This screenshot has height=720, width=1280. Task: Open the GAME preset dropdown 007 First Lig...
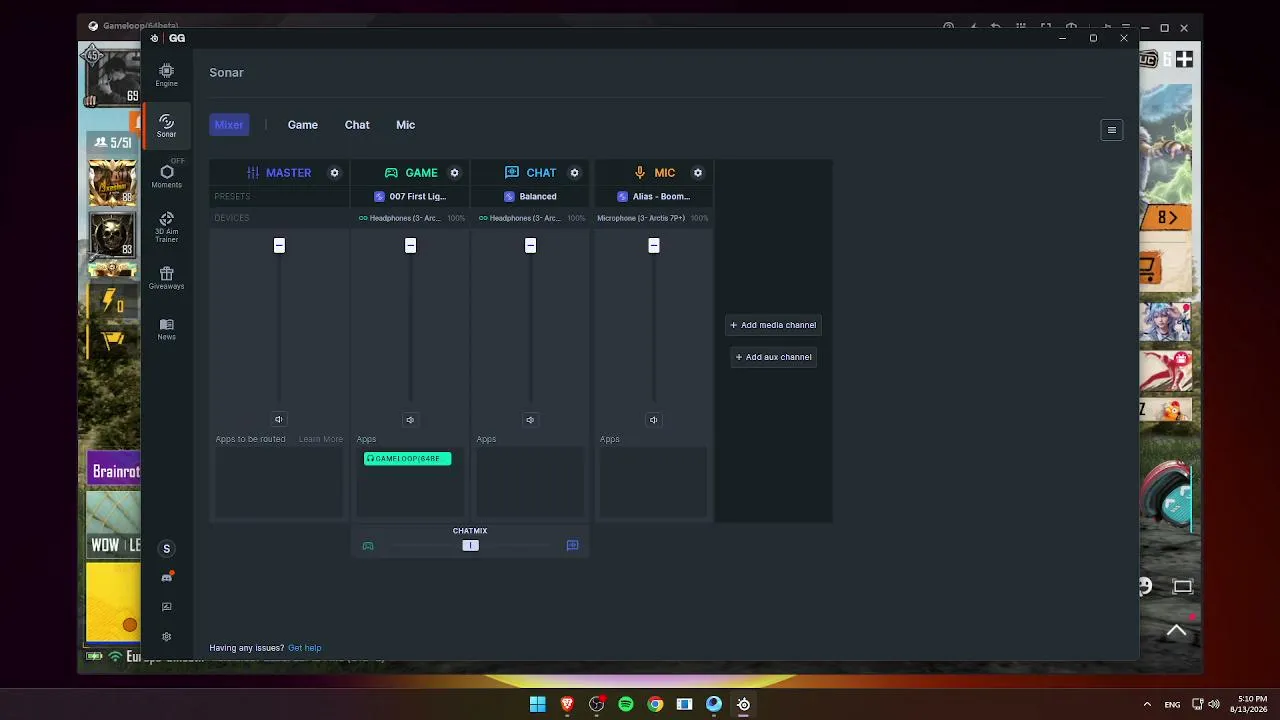(x=410, y=197)
